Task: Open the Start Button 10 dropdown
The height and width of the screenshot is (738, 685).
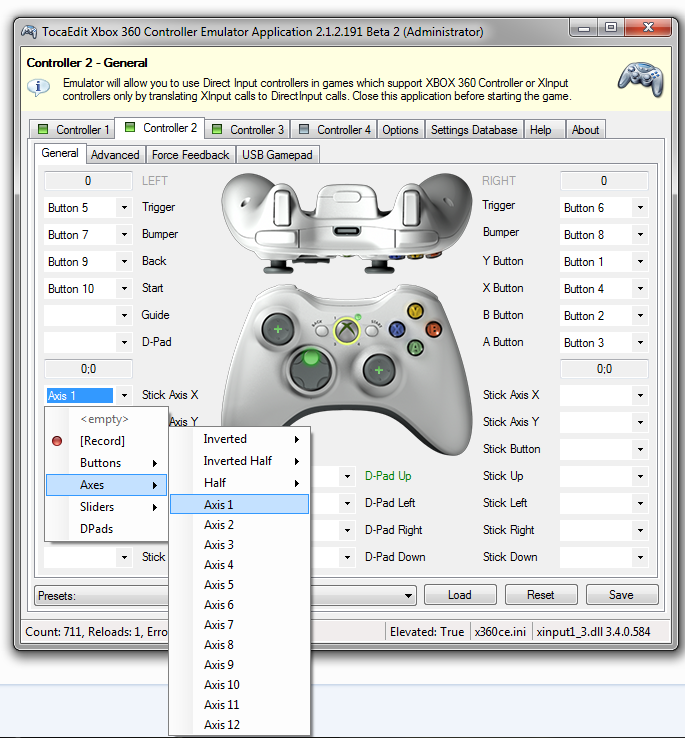Action: click(x=124, y=288)
